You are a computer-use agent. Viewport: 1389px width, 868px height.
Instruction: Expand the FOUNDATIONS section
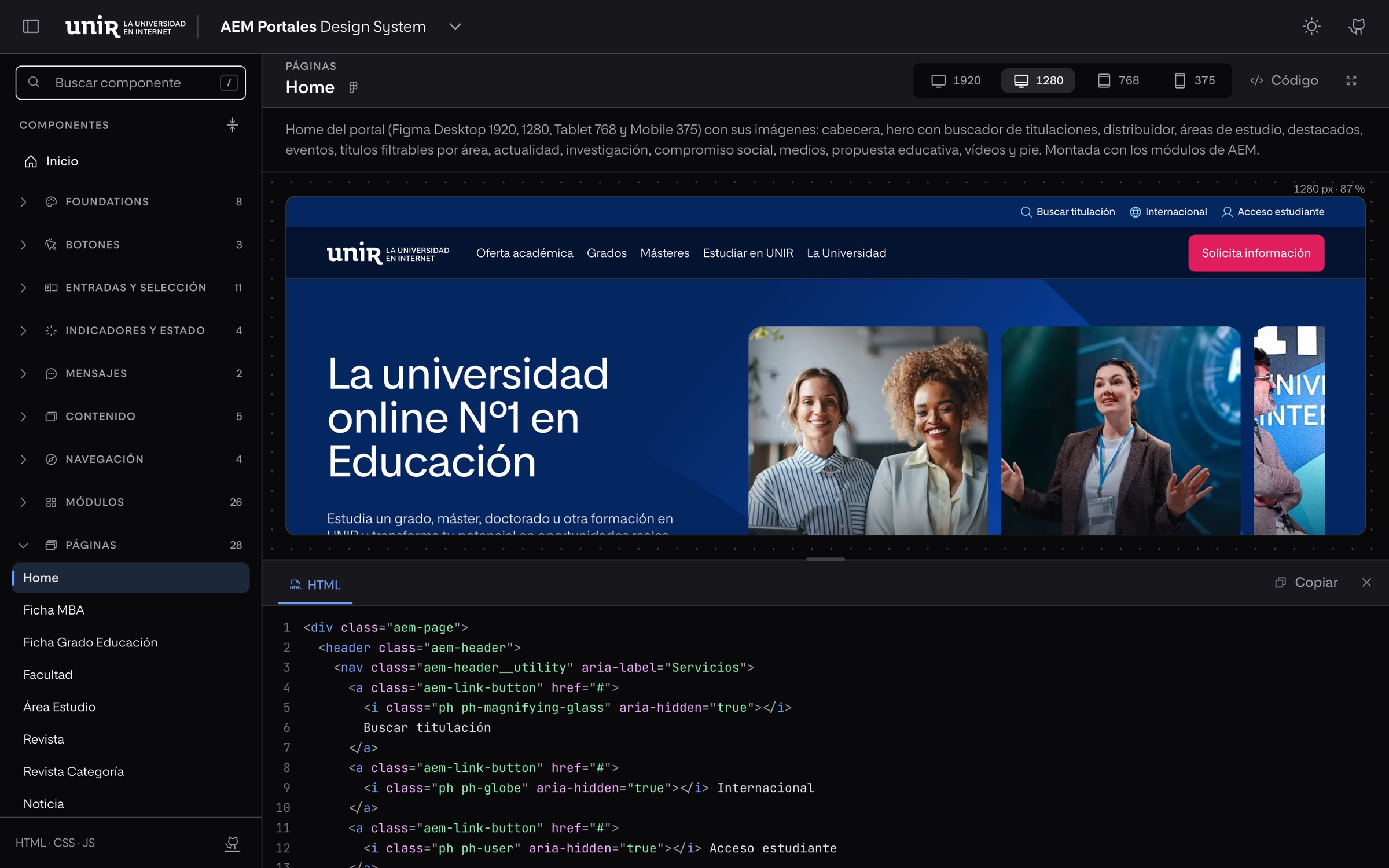(x=131, y=201)
